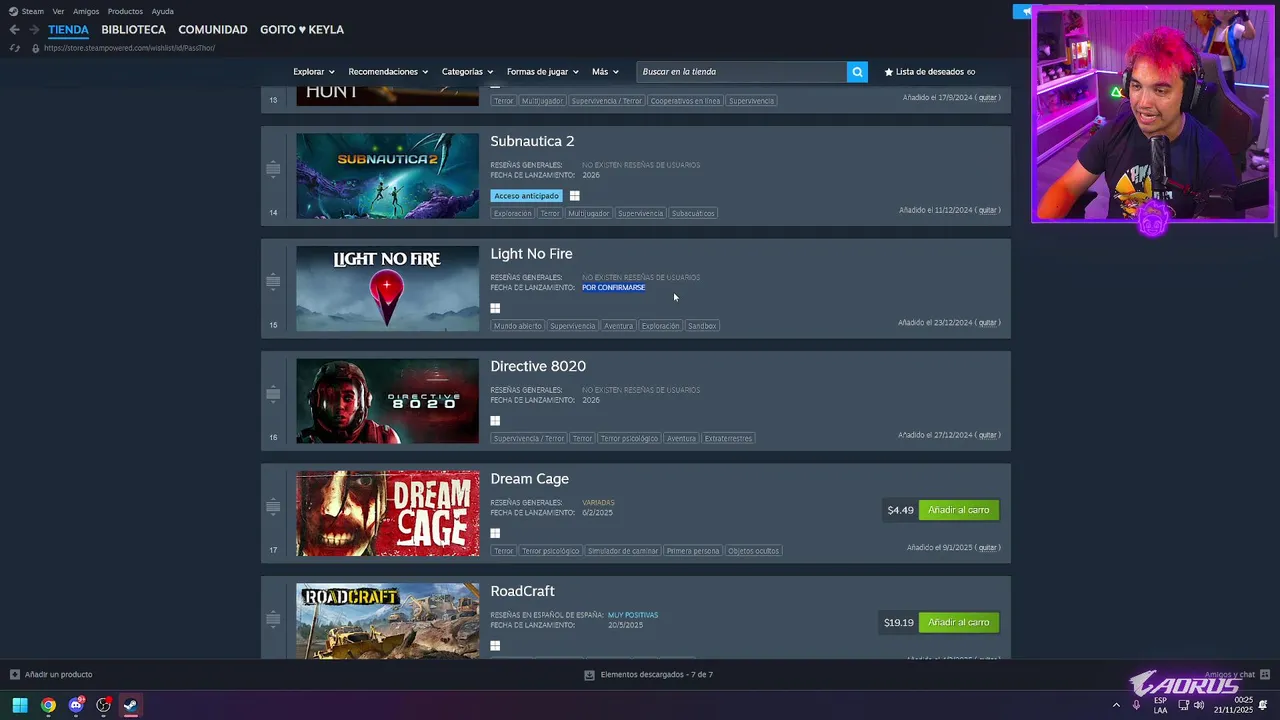Click the Windows platform icon for Light No Fire
Viewport: 1280px width, 720px height.
coord(495,308)
